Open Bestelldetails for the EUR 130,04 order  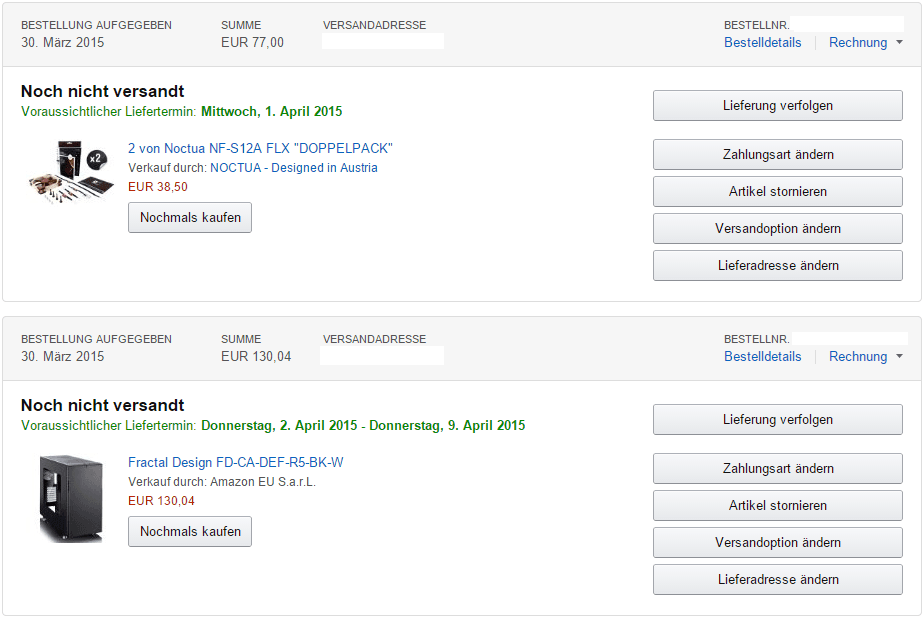pyautogui.click(x=762, y=356)
